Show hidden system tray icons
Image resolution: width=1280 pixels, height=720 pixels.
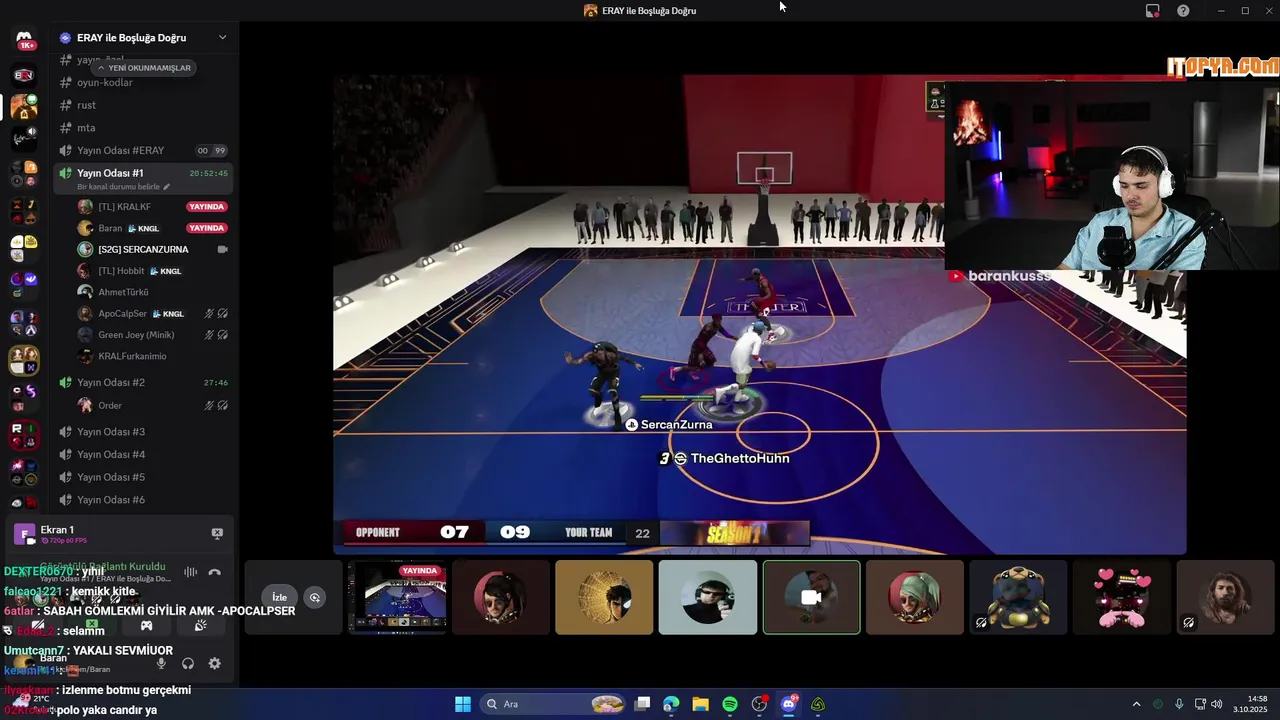[1136, 704]
